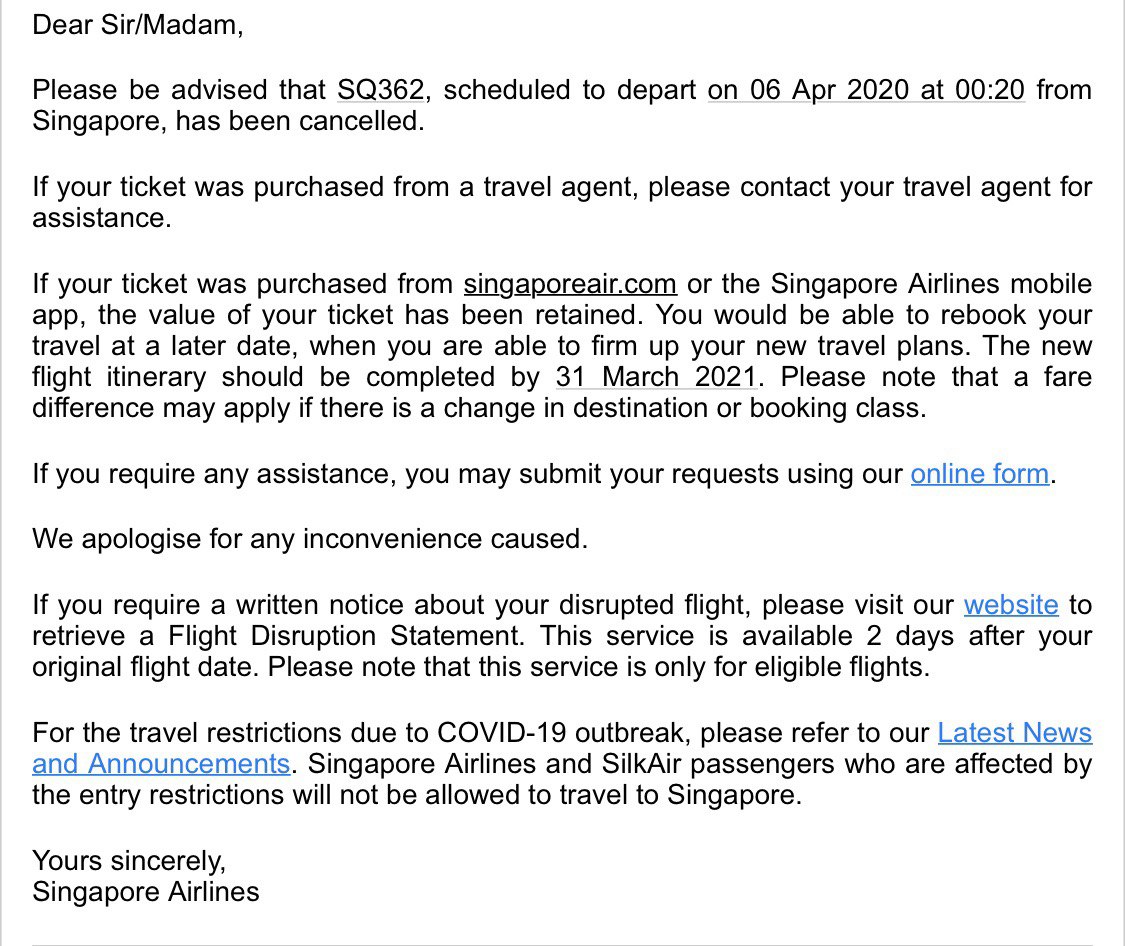Open the singaporeair.com underlined link
Image resolution: width=1125 pixels, height=946 pixels.
[x=570, y=284]
